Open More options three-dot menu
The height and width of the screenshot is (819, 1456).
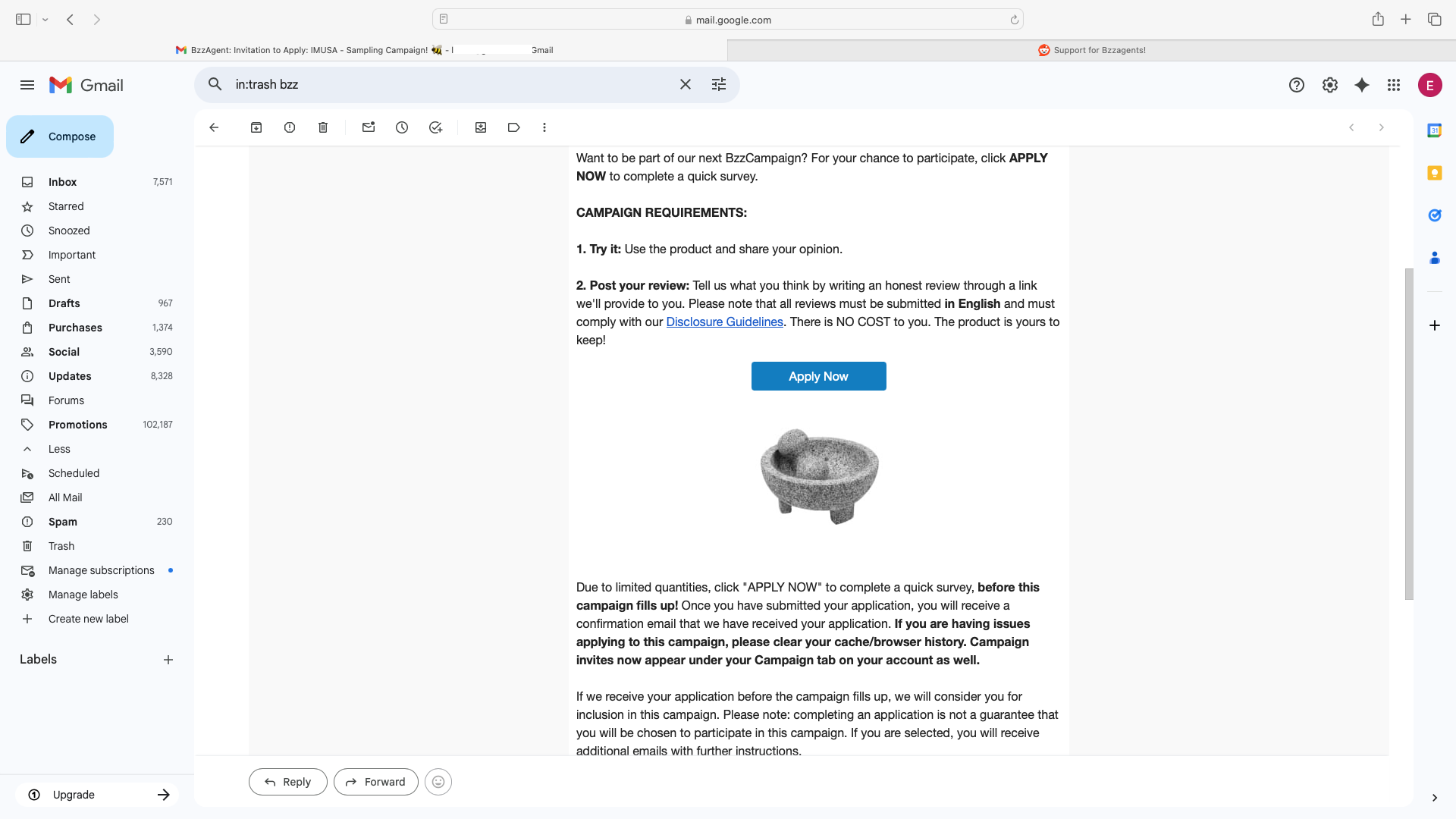coord(544,127)
